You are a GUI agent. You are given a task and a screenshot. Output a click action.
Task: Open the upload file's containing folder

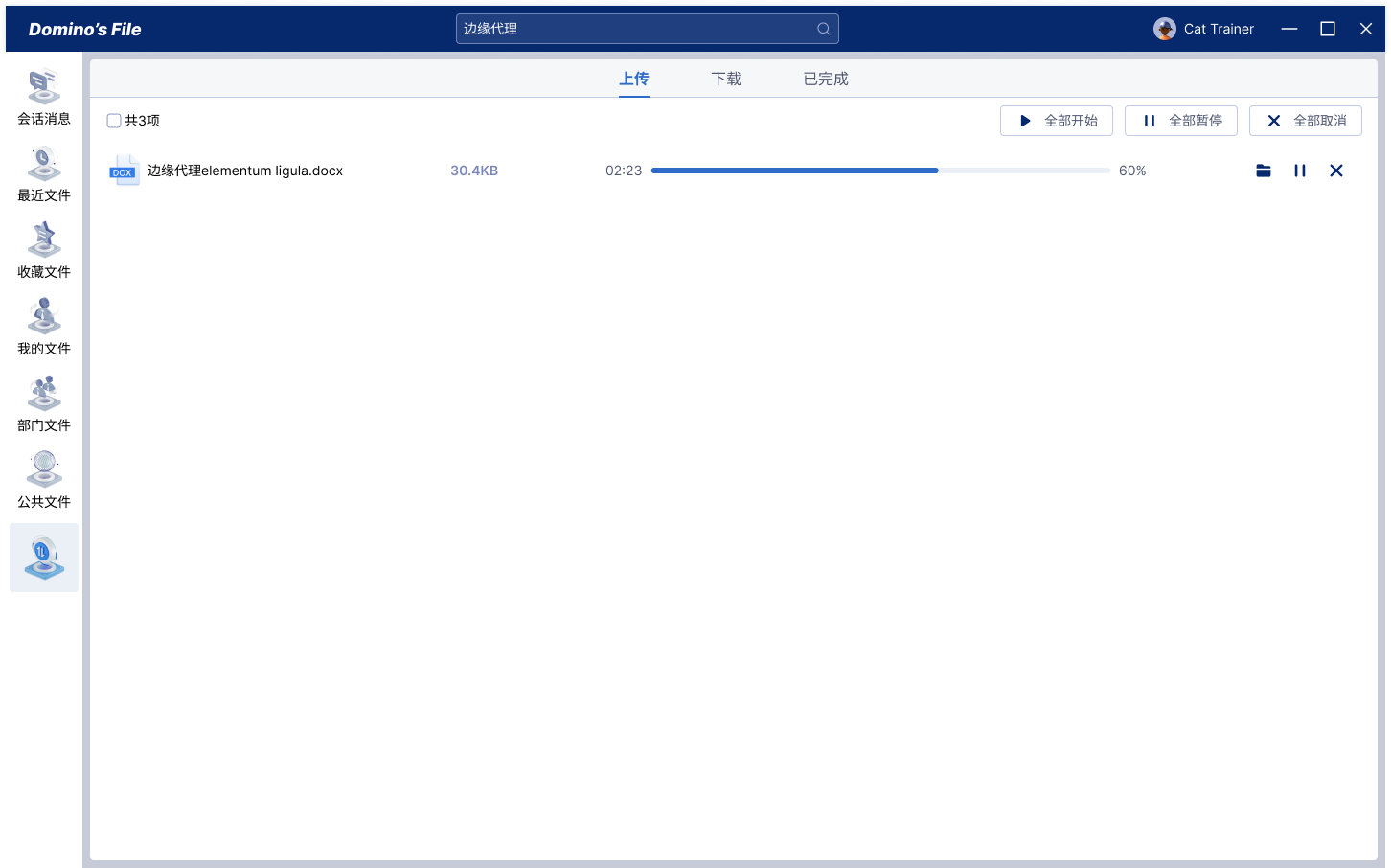click(1264, 171)
